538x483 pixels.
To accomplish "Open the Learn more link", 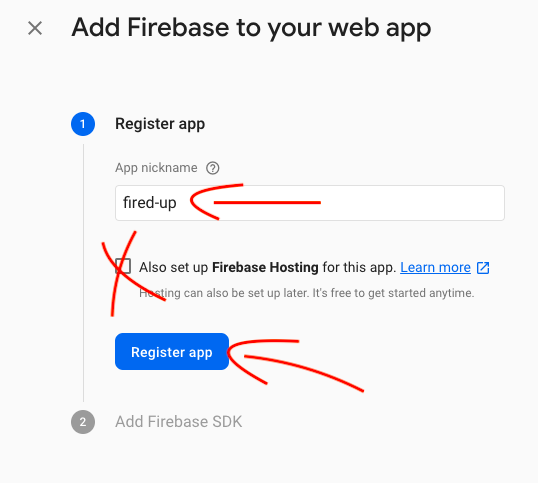I will [x=435, y=267].
